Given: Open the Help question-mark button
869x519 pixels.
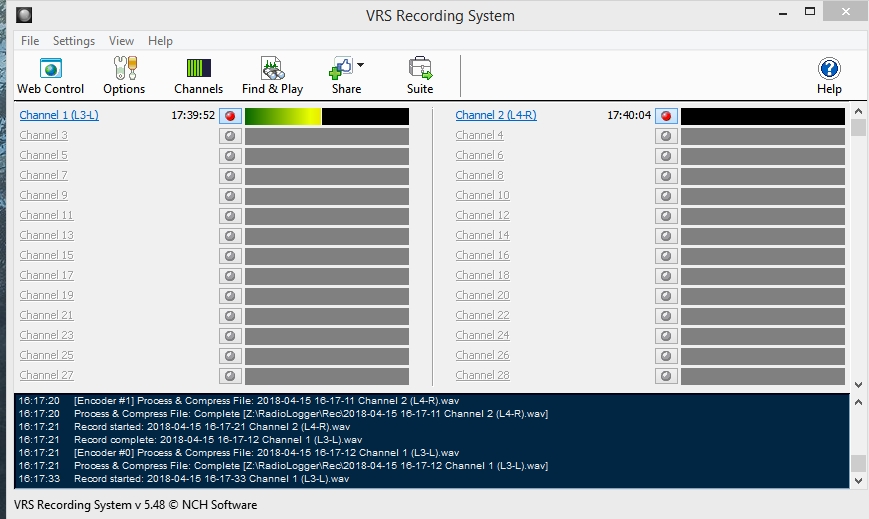Looking at the screenshot, I should pos(829,76).
